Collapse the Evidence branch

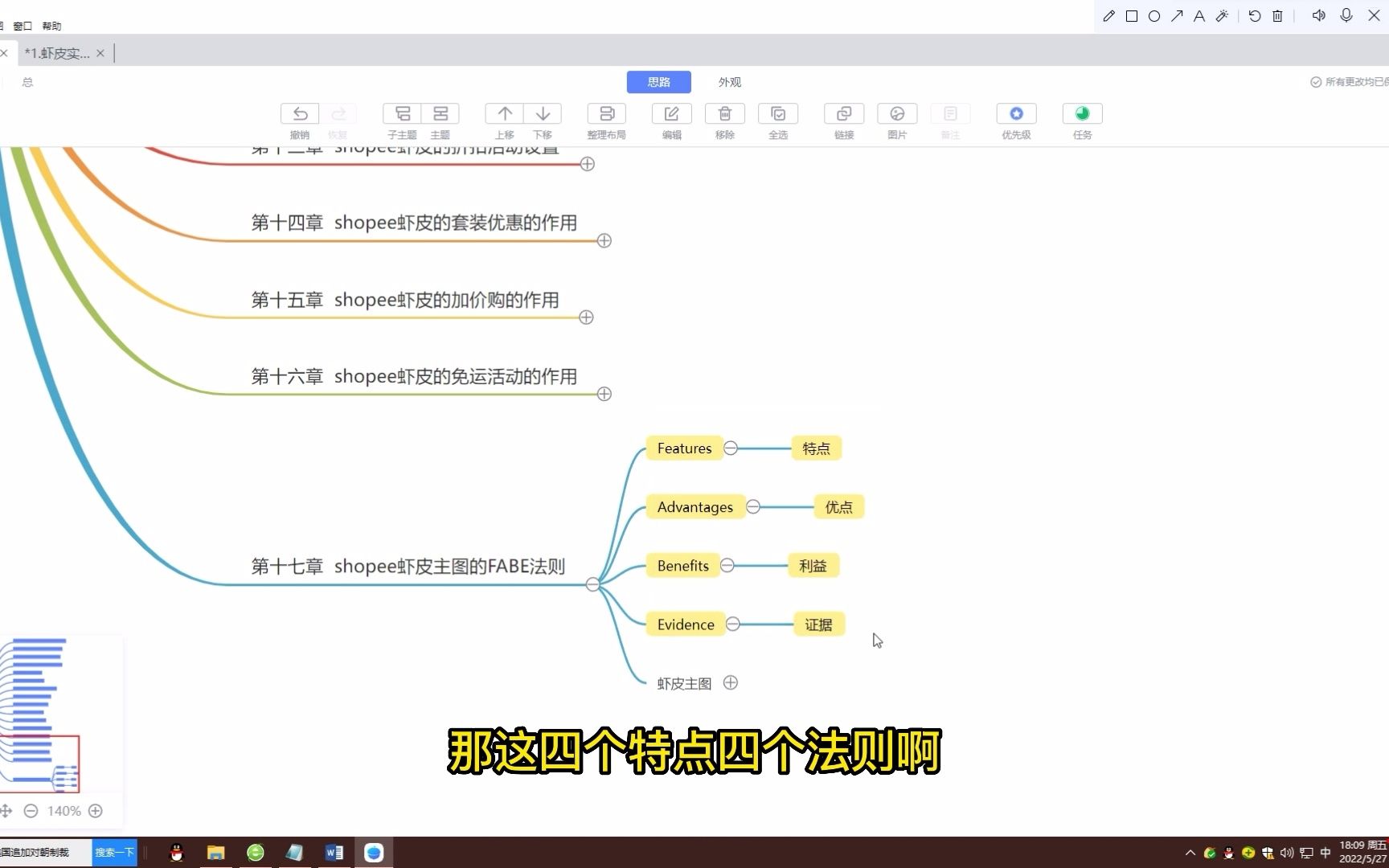[x=733, y=624]
